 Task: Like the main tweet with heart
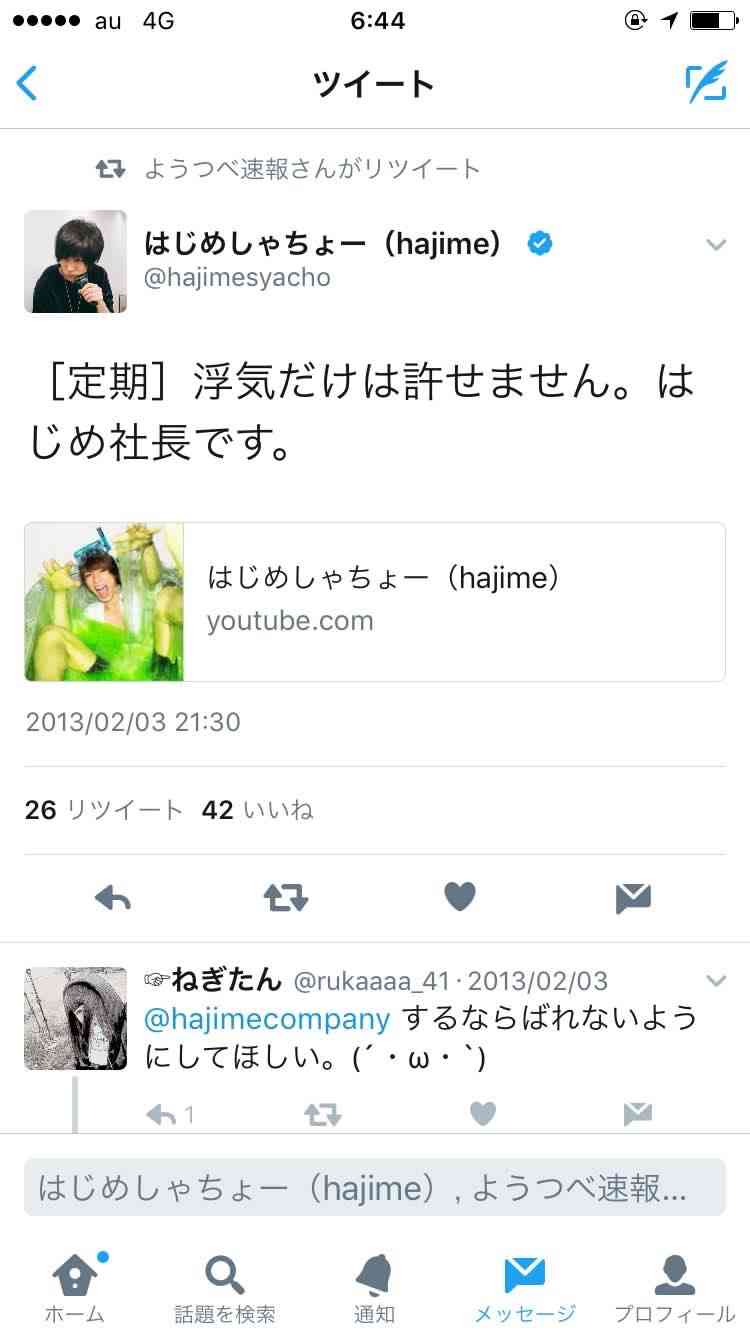tap(459, 898)
